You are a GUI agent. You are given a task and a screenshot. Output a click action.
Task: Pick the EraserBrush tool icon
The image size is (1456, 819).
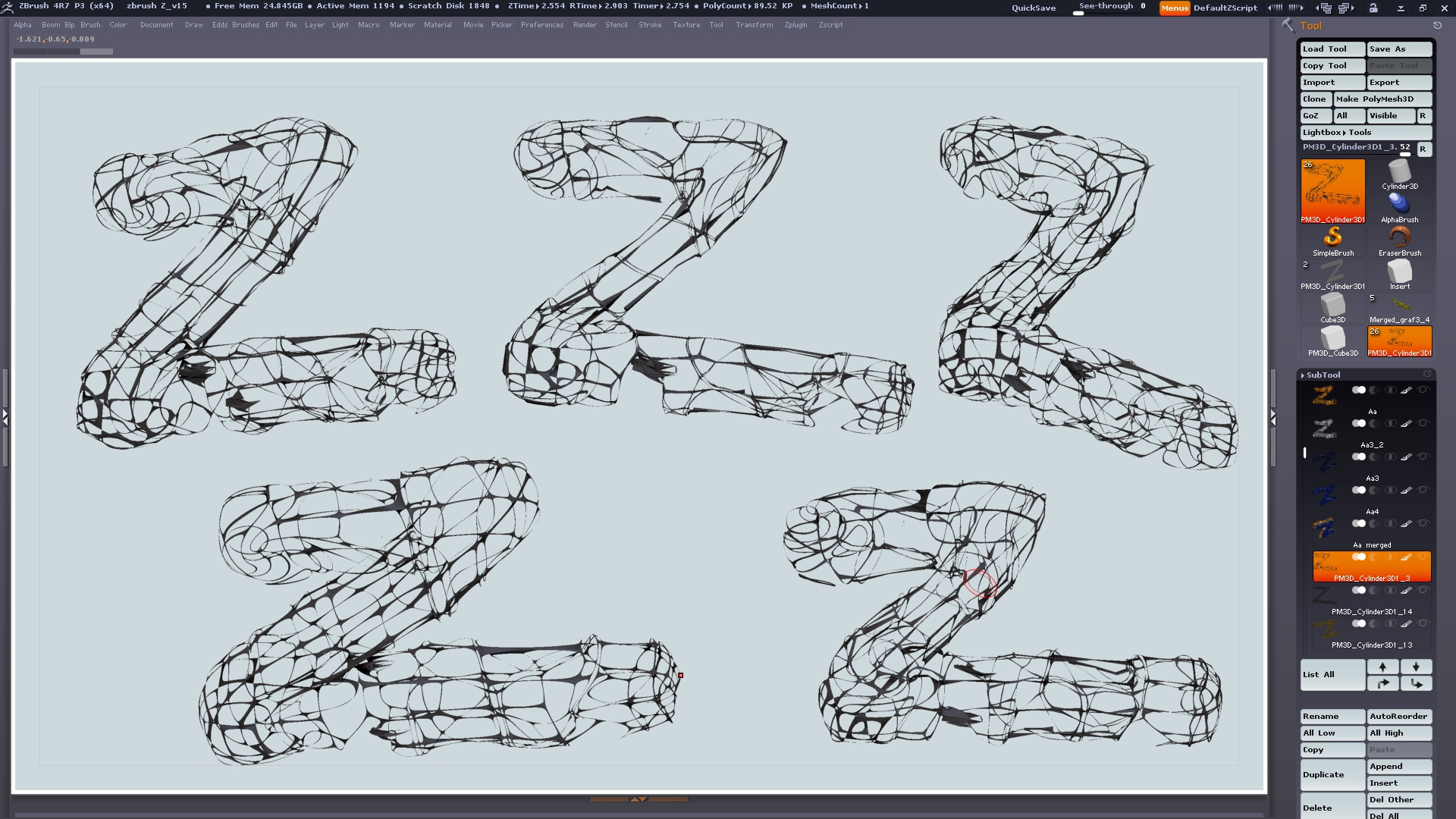[x=1399, y=238]
